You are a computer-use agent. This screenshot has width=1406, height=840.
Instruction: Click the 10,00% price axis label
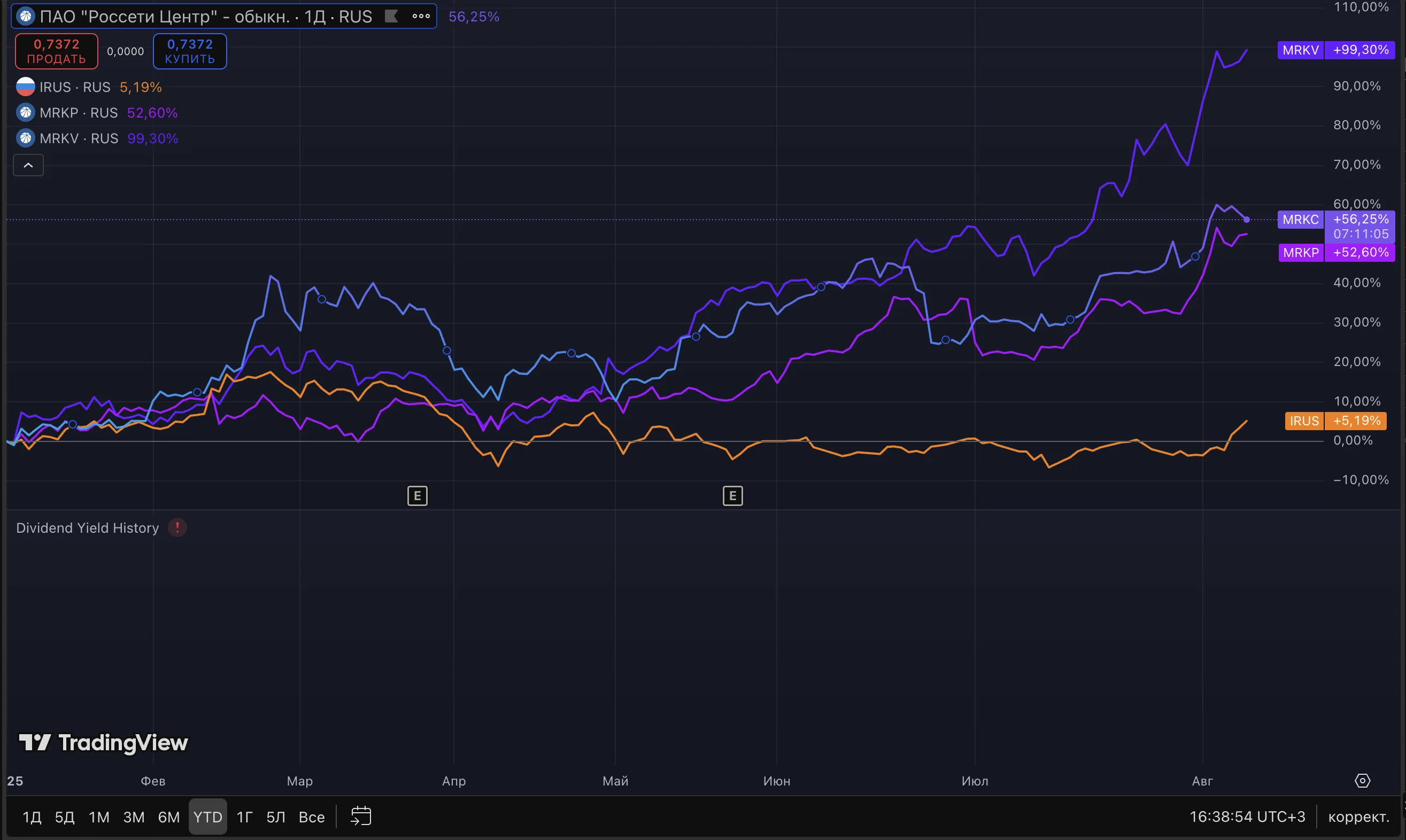tap(1357, 401)
